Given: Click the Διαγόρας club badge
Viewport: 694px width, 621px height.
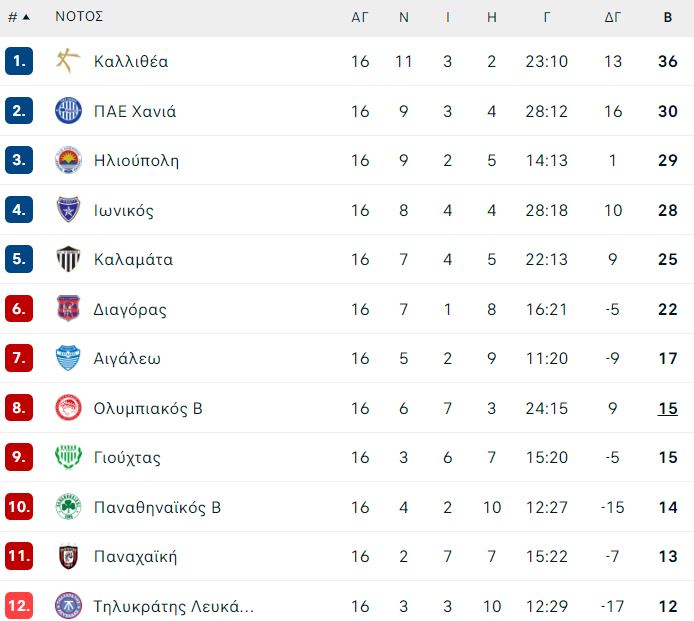Looking at the screenshot, I should coord(68,309).
